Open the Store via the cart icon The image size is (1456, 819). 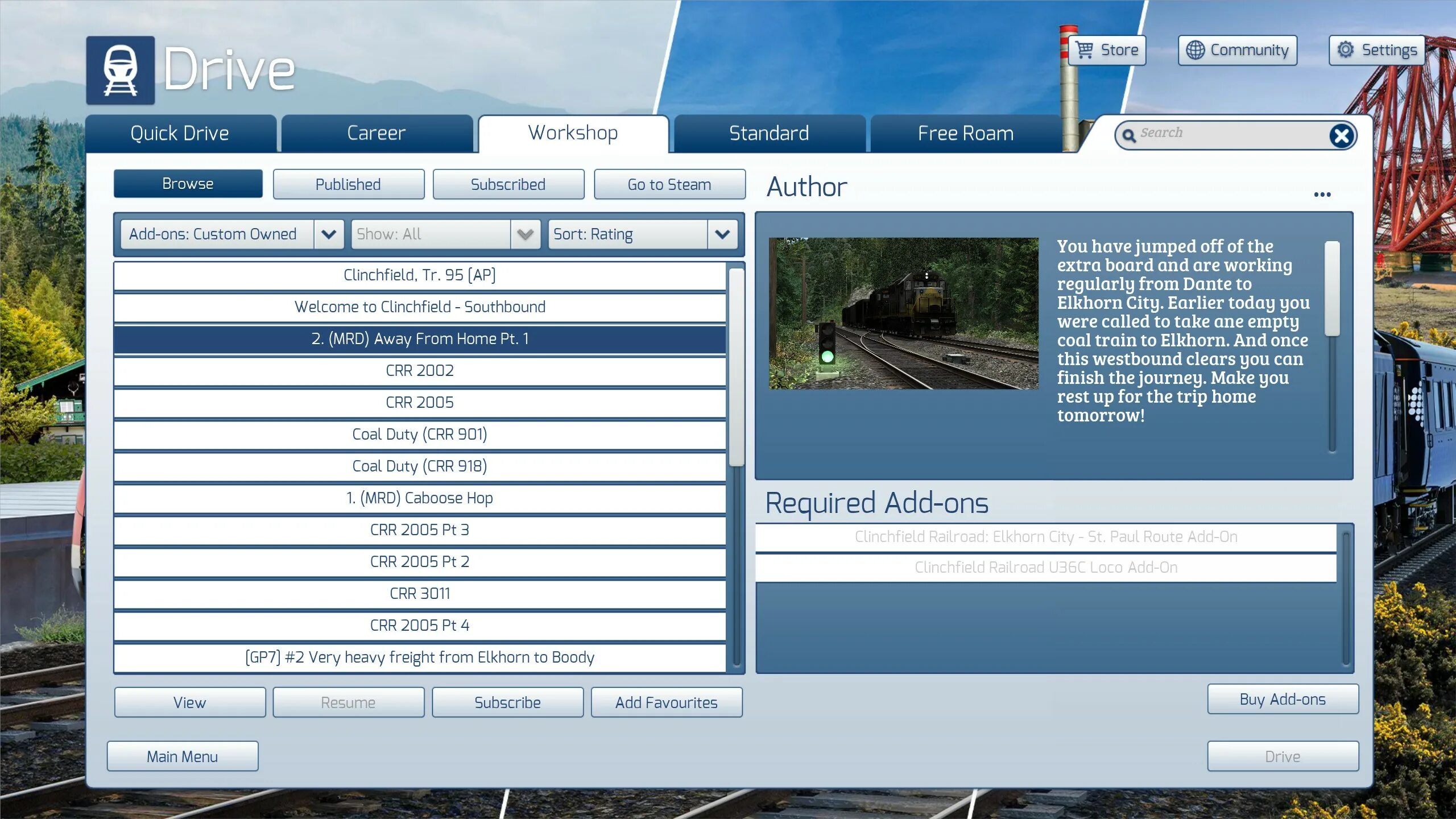pos(1085,50)
